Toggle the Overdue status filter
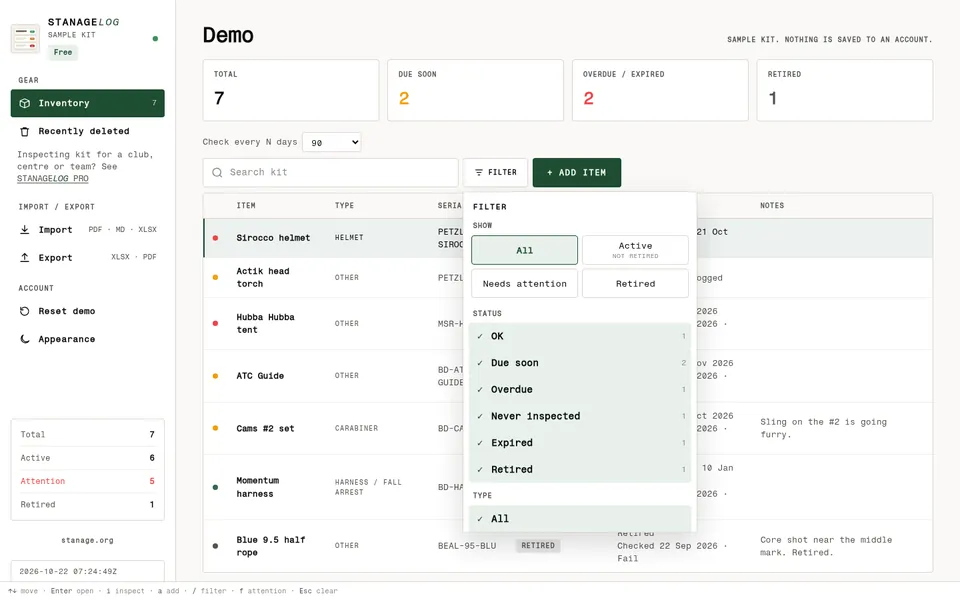This screenshot has height=600, width=960. (x=580, y=389)
